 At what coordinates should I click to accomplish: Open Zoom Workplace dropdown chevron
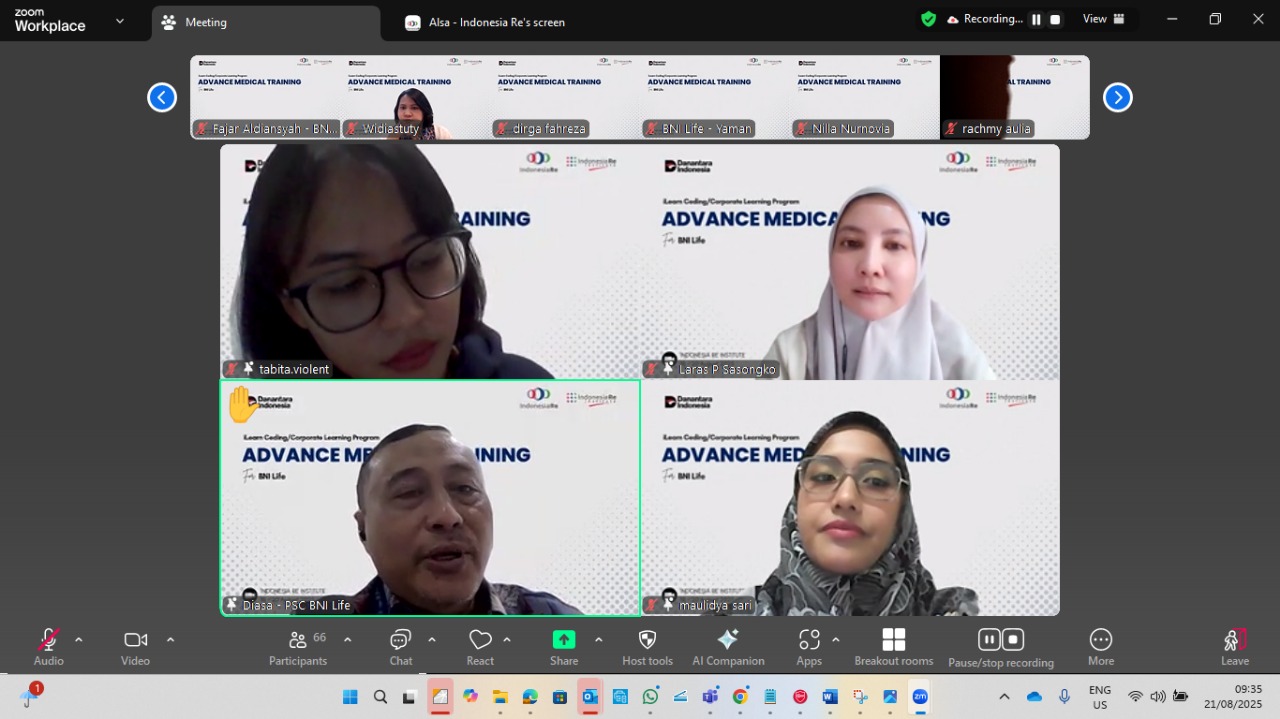click(x=120, y=20)
